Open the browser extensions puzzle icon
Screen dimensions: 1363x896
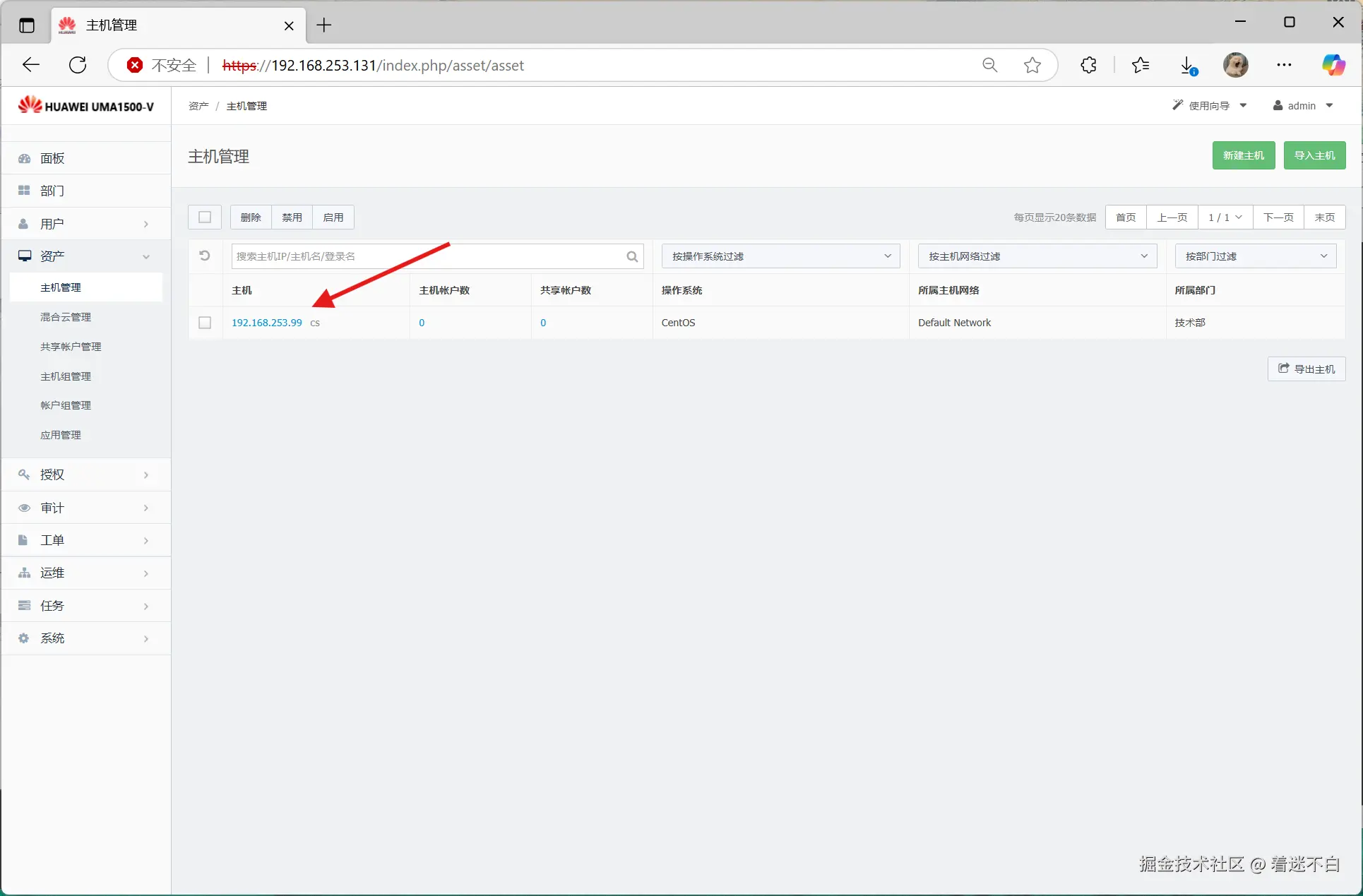click(x=1088, y=65)
